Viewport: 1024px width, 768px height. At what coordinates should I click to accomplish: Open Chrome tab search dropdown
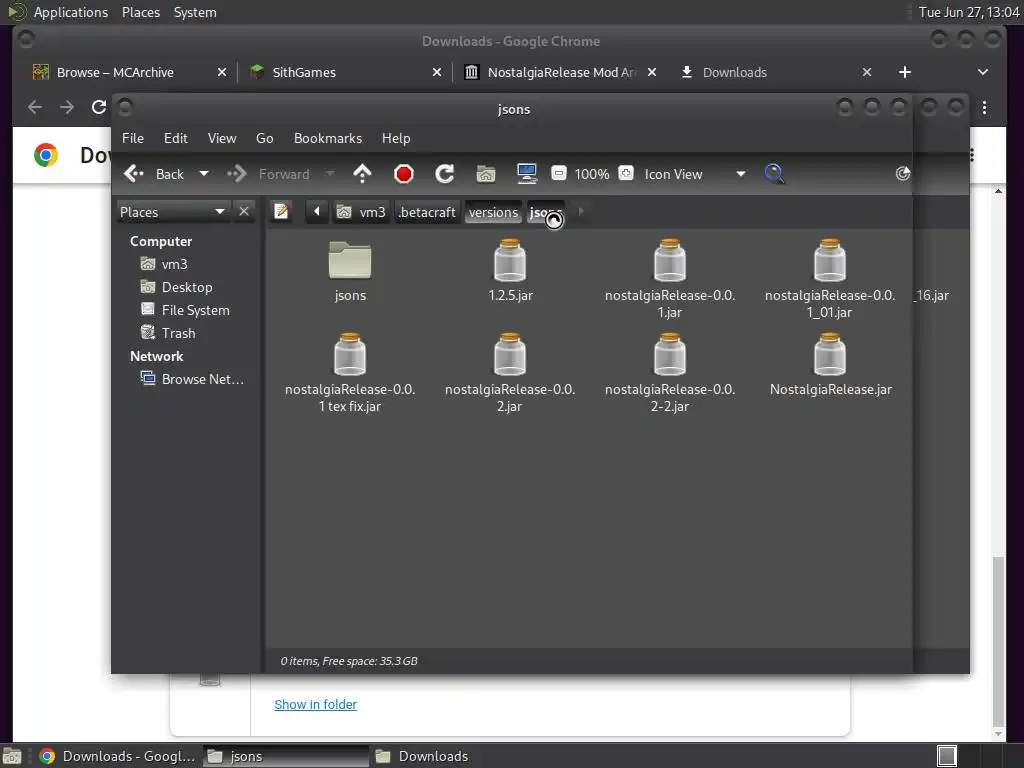(983, 72)
